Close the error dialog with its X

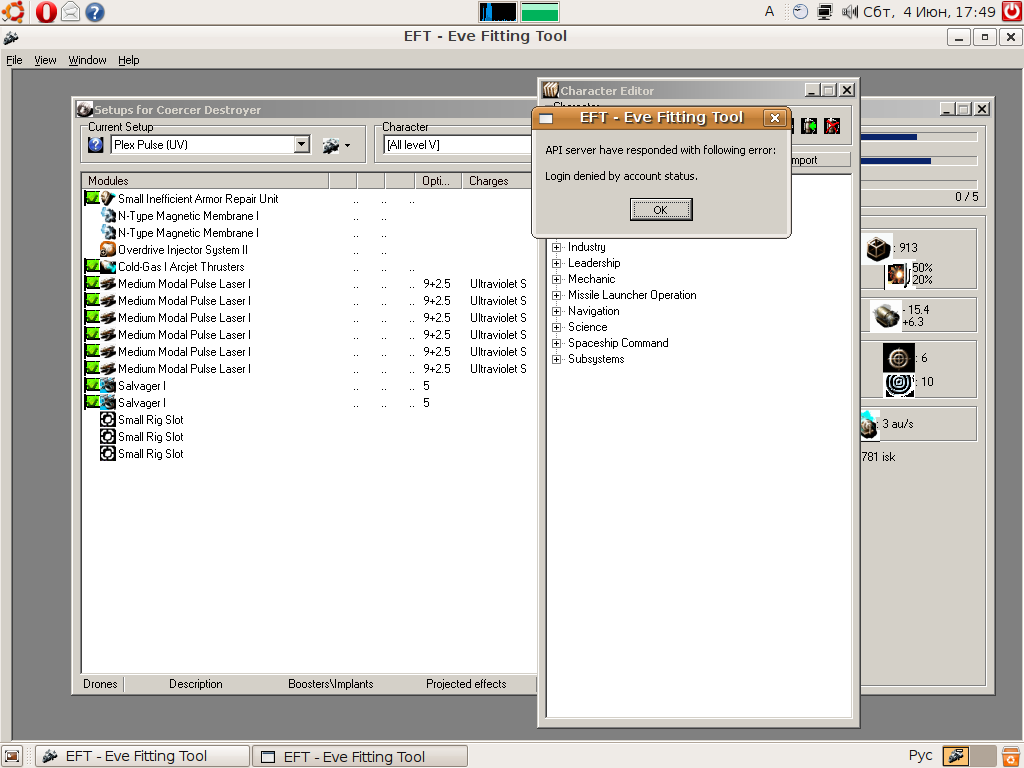point(775,118)
